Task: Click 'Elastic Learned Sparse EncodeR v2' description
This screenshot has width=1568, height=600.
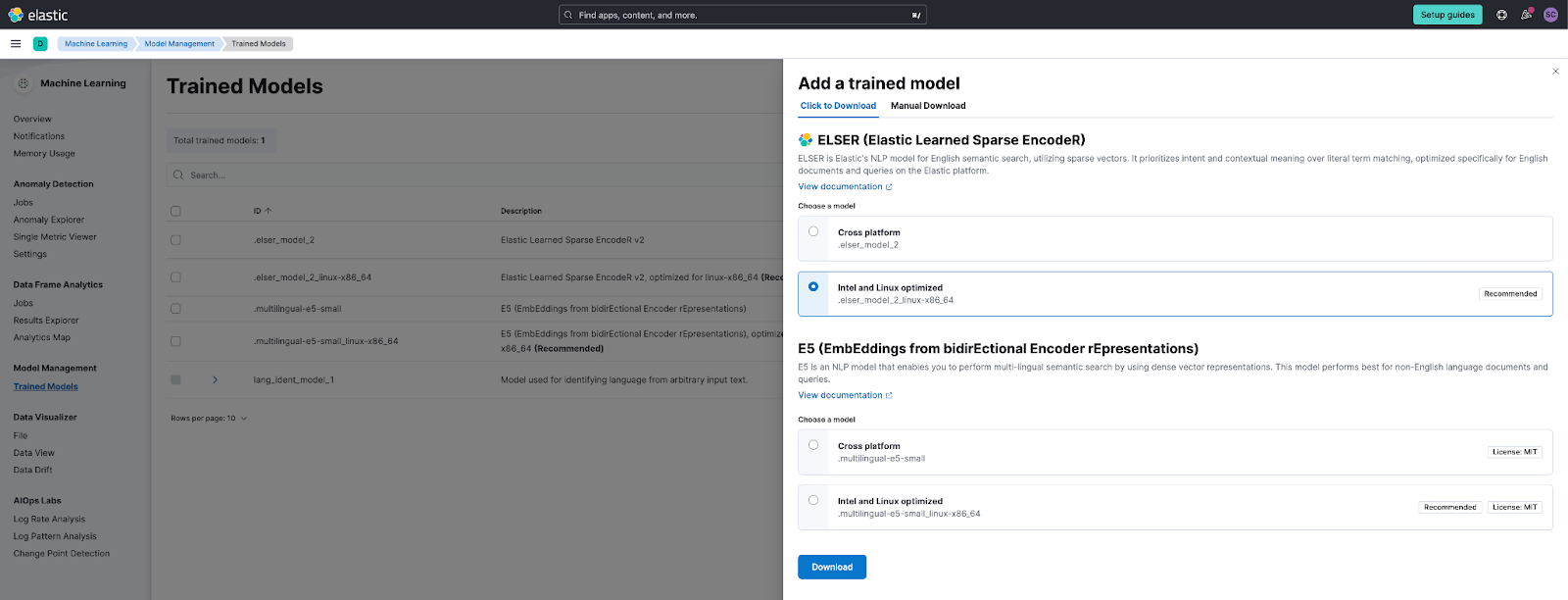Action: pos(572,239)
